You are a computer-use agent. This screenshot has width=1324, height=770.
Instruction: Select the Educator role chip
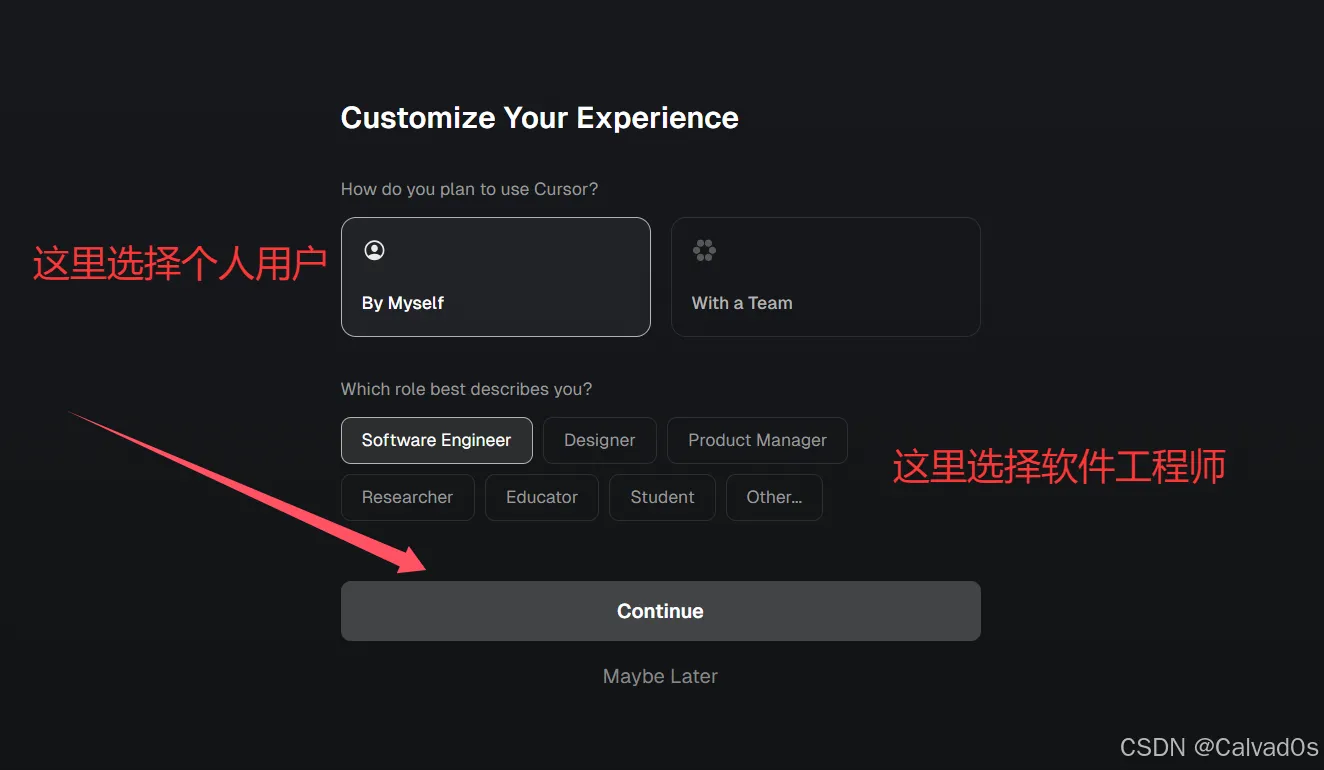coord(542,497)
